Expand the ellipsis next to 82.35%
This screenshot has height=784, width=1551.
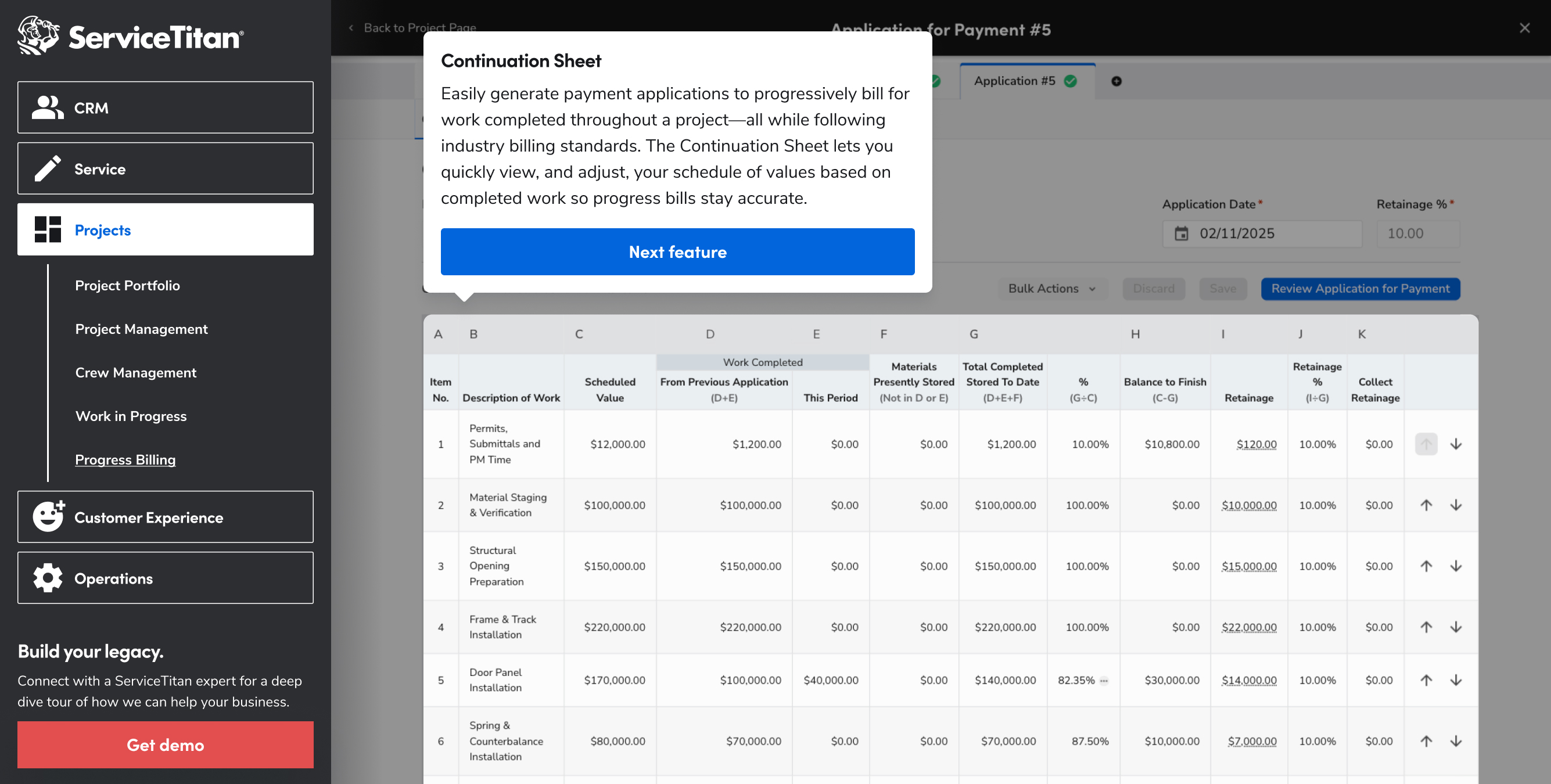click(x=1103, y=681)
